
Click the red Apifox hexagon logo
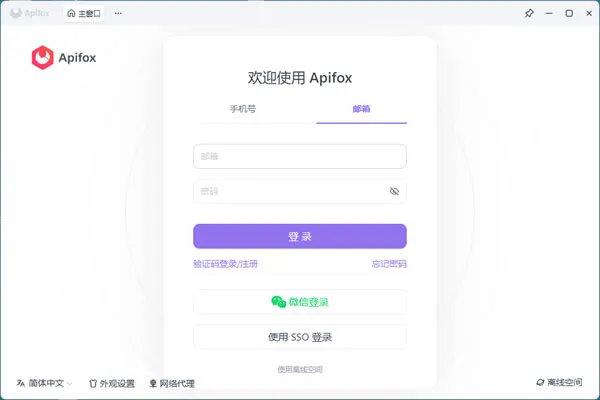click(x=42, y=58)
